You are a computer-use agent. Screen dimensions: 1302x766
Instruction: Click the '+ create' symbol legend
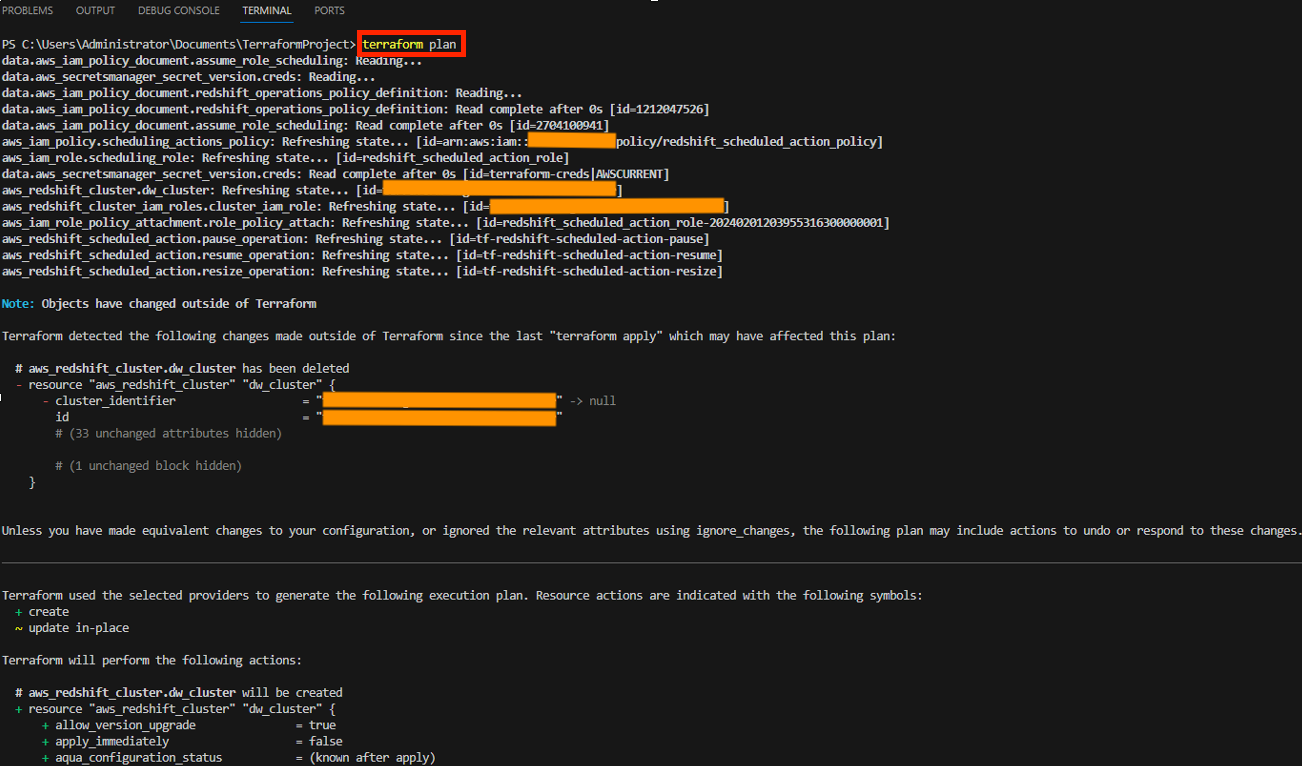(42, 612)
